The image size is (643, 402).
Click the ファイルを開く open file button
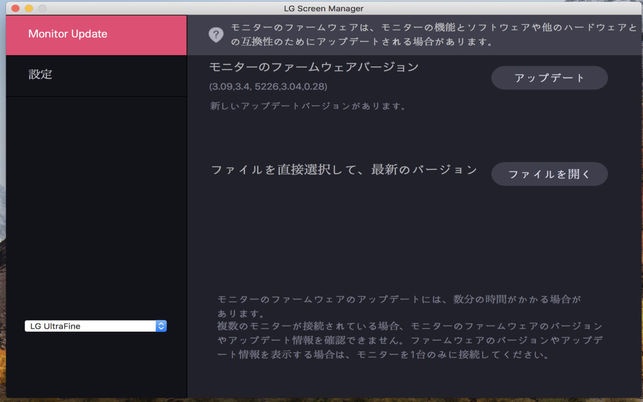coord(549,174)
